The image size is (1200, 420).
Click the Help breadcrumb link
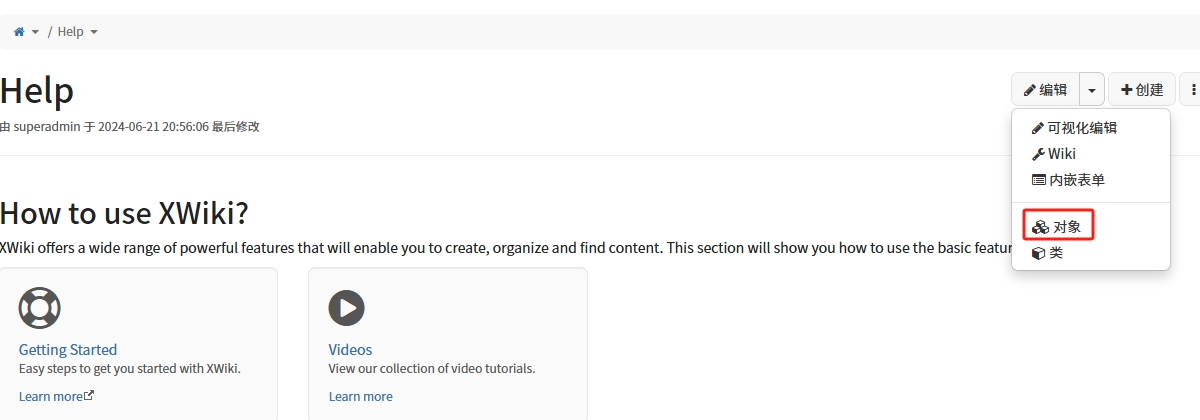coord(70,32)
